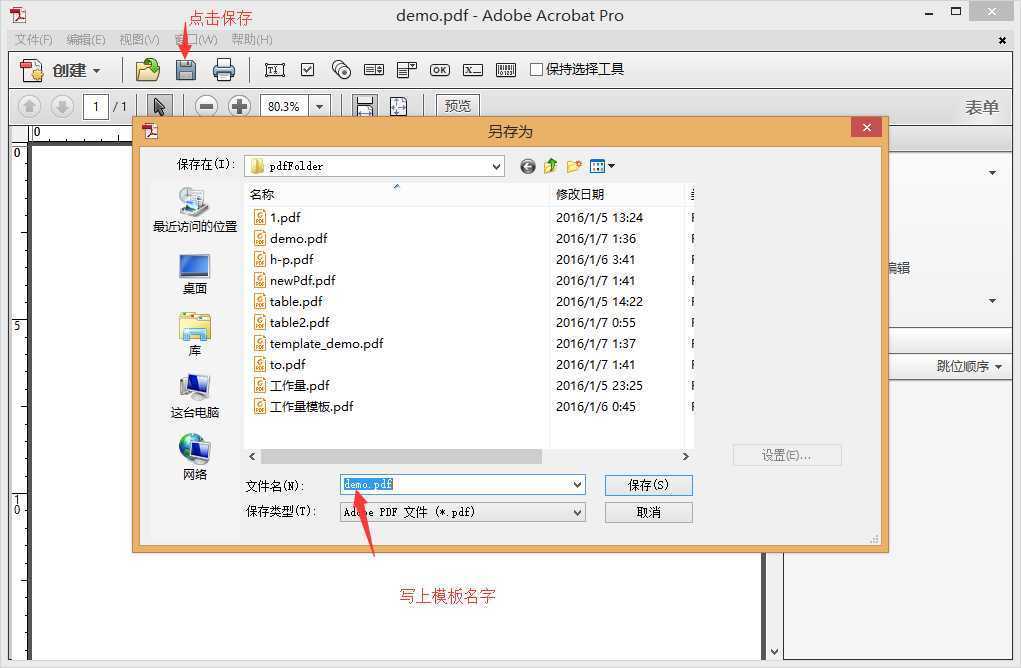Viewport: 1021px width, 668px height.
Task: Click the zoom out minus button
Action: pos(206,106)
